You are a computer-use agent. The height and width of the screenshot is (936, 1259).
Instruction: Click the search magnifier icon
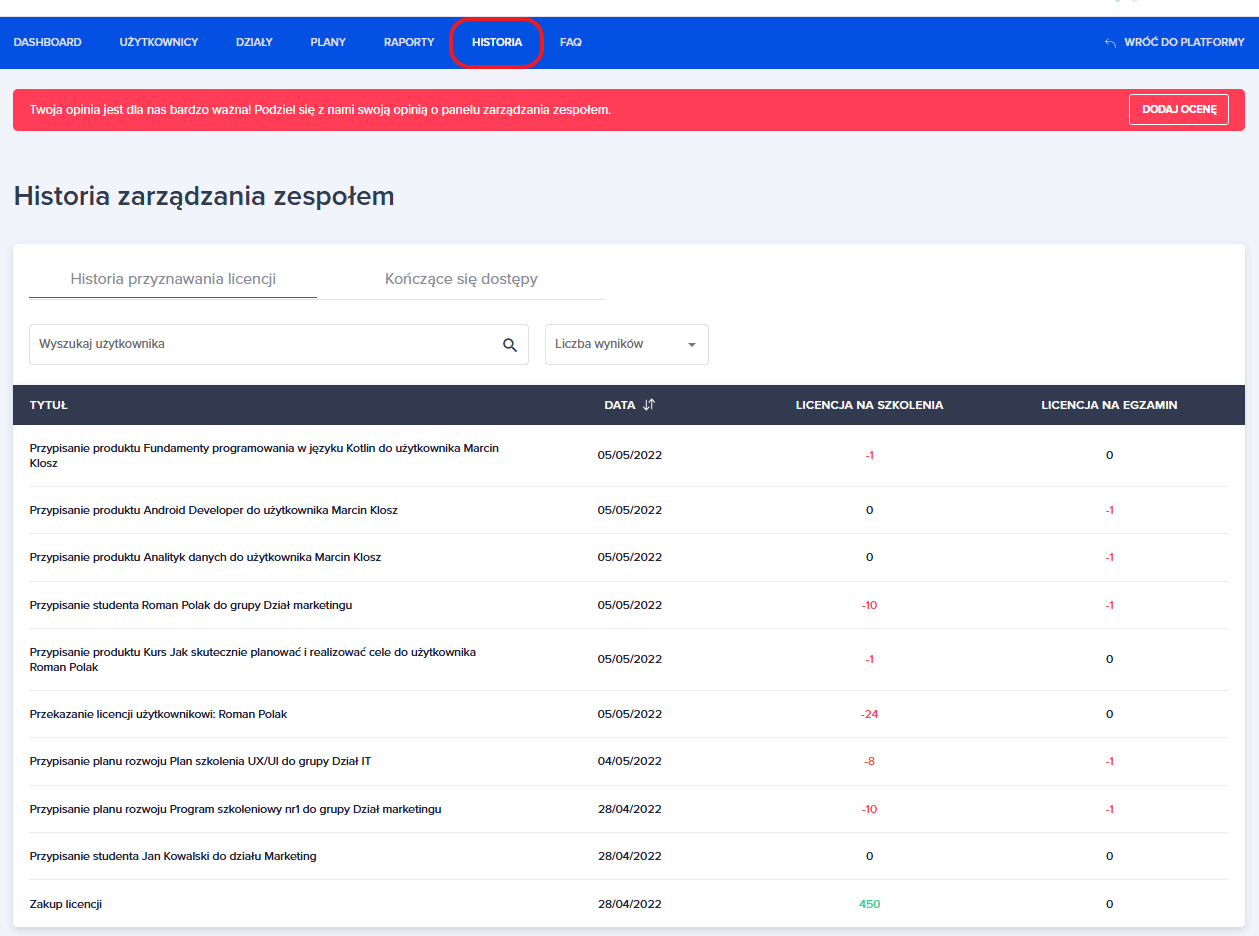click(x=509, y=345)
